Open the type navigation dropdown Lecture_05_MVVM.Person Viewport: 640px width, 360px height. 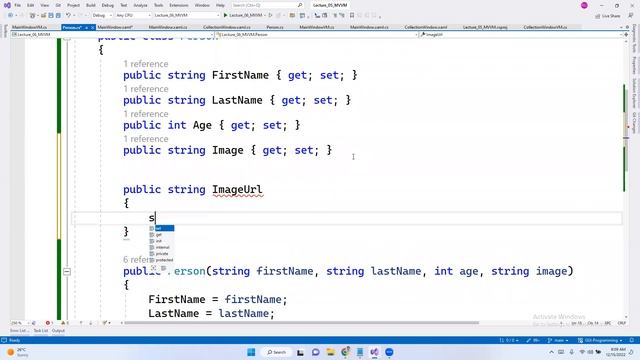tap(317, 35)
